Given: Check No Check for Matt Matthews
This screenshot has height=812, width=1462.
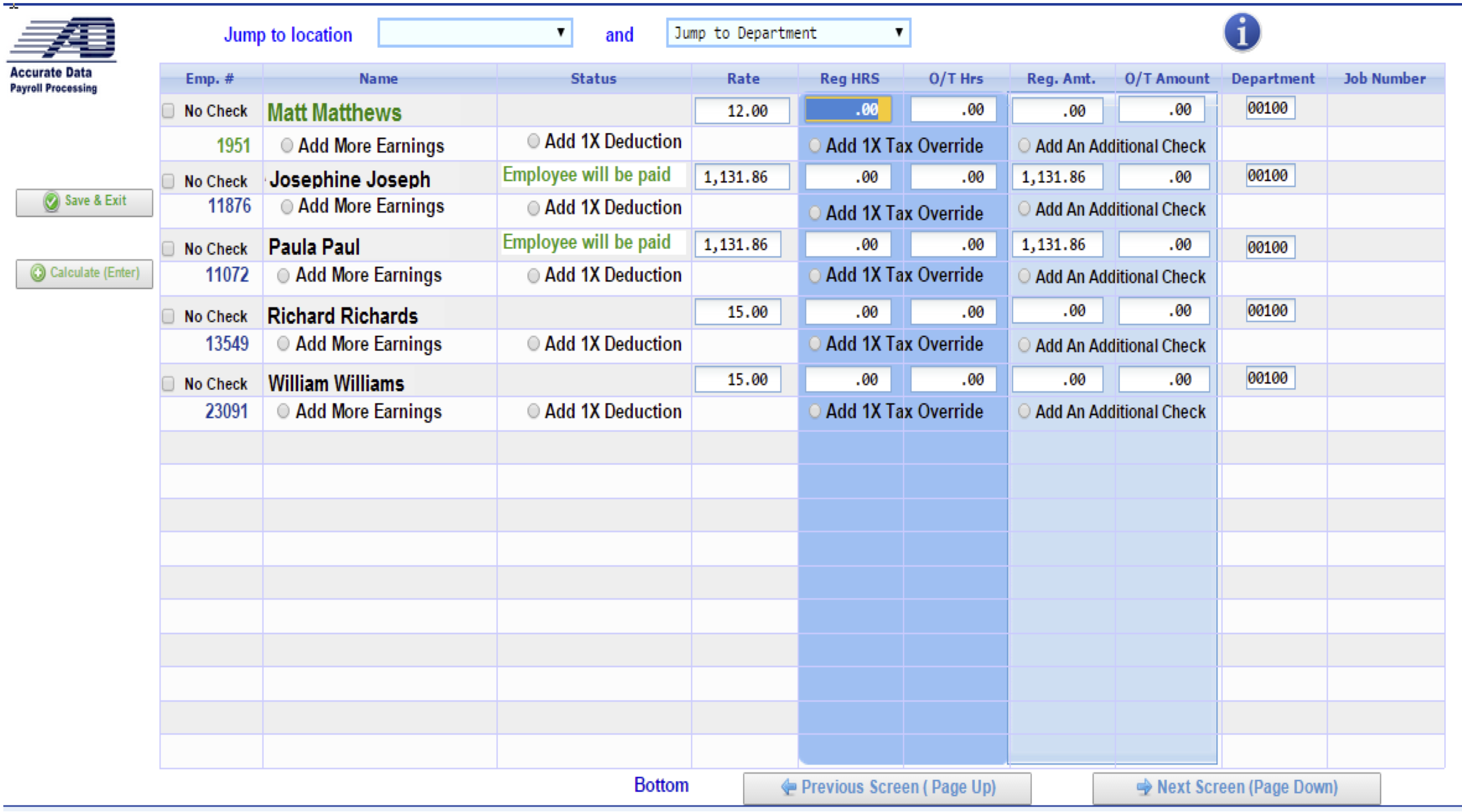Looking at the screenshot, I should (x=168, y=111).
